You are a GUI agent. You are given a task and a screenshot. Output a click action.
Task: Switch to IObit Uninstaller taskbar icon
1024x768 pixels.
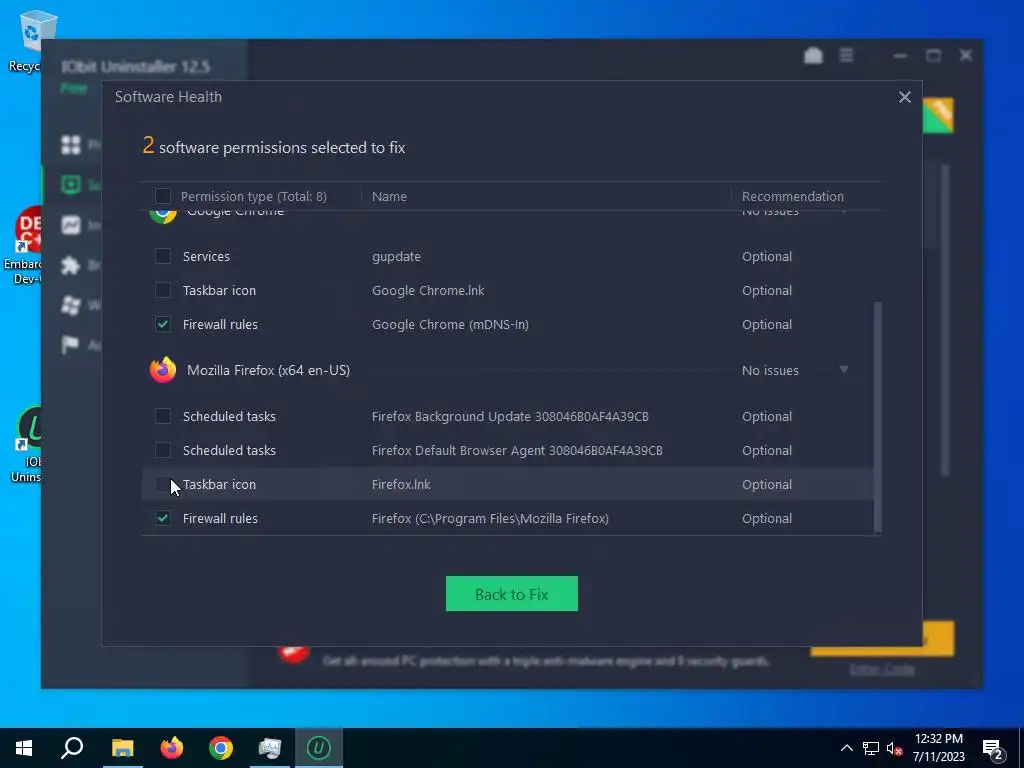click(x=319, y=748)
